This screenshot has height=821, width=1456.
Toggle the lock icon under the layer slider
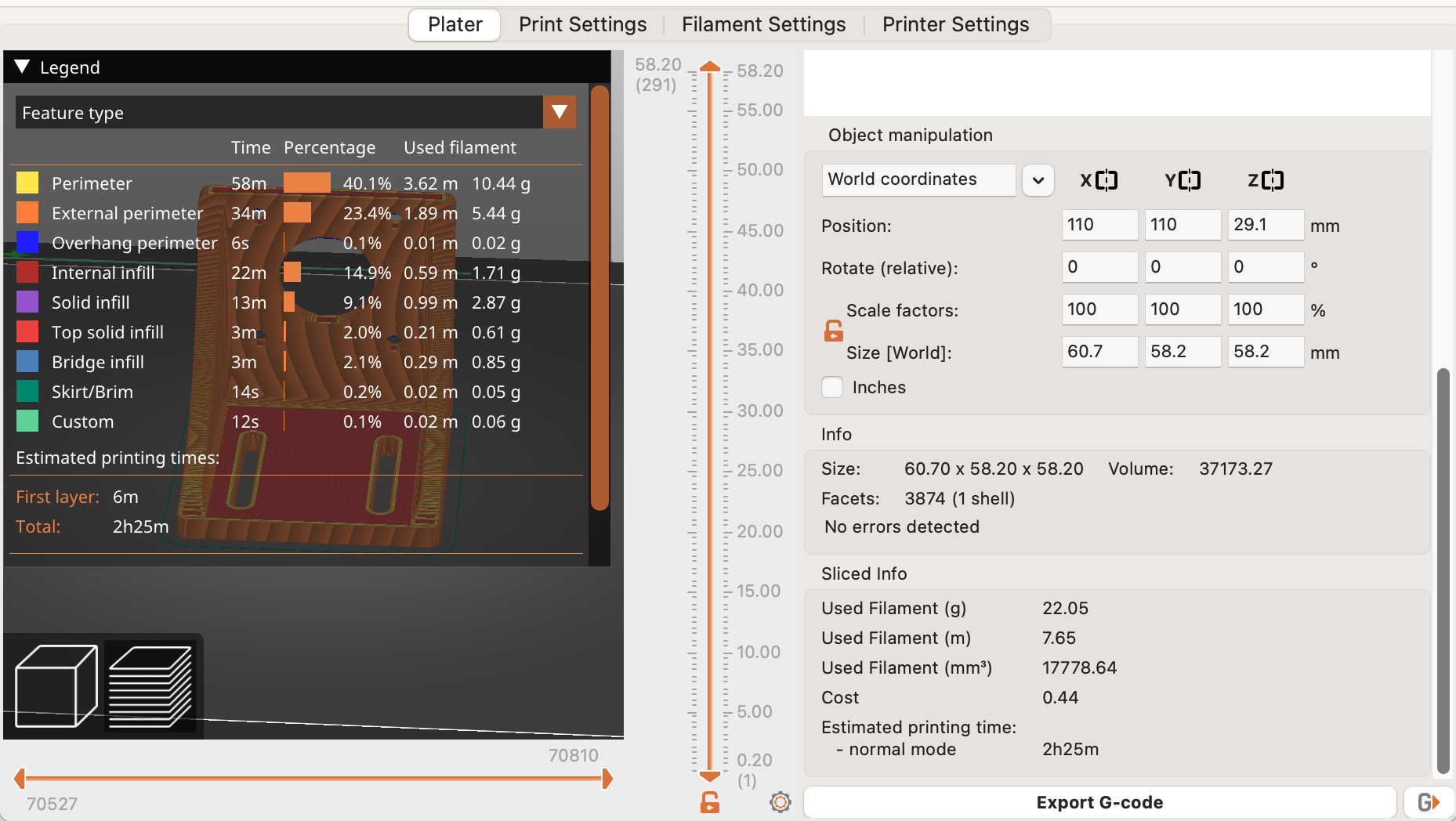(x=710, y=802)
